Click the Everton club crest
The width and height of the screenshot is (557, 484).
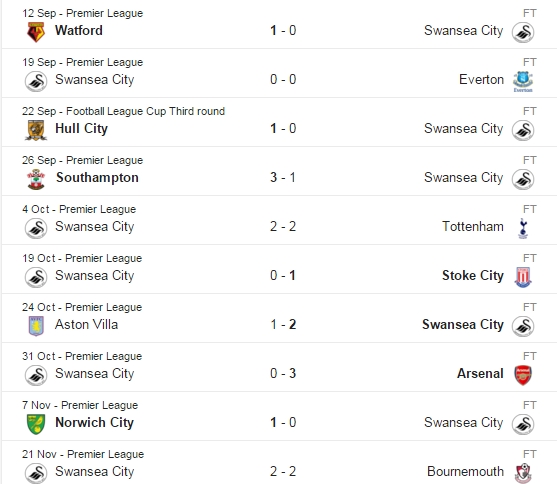(x=523, y=82)
